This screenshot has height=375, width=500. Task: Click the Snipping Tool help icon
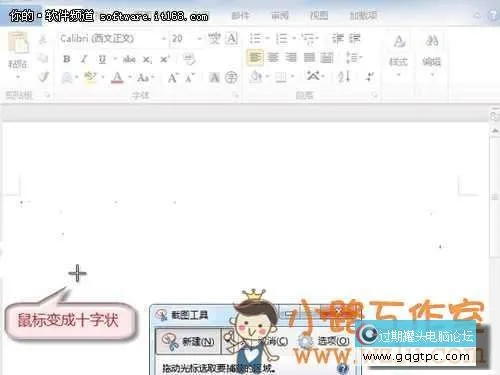[342, 368]
